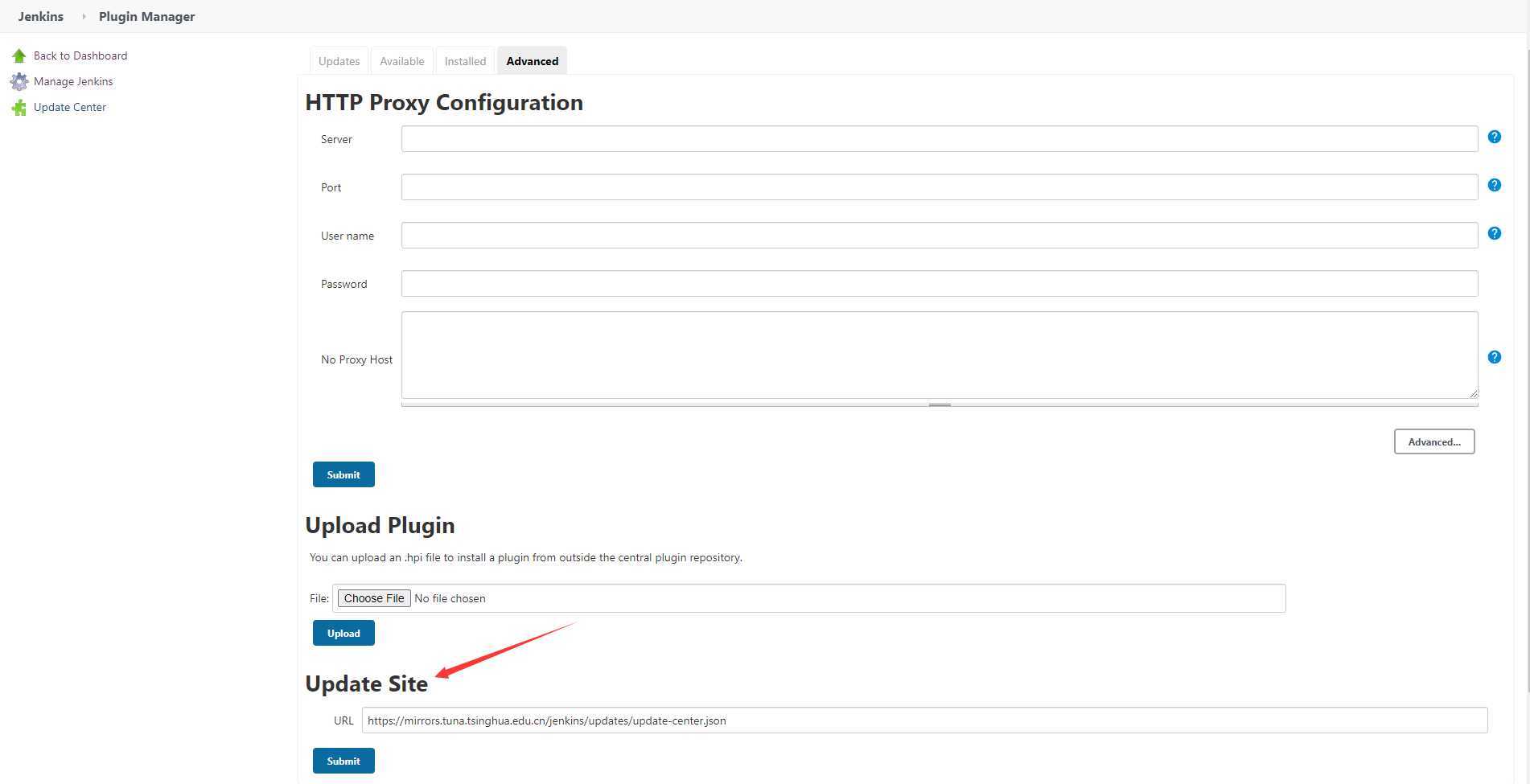1530x784 pixels.
Task: Click the Update Site heading
Action: point(367,683)
